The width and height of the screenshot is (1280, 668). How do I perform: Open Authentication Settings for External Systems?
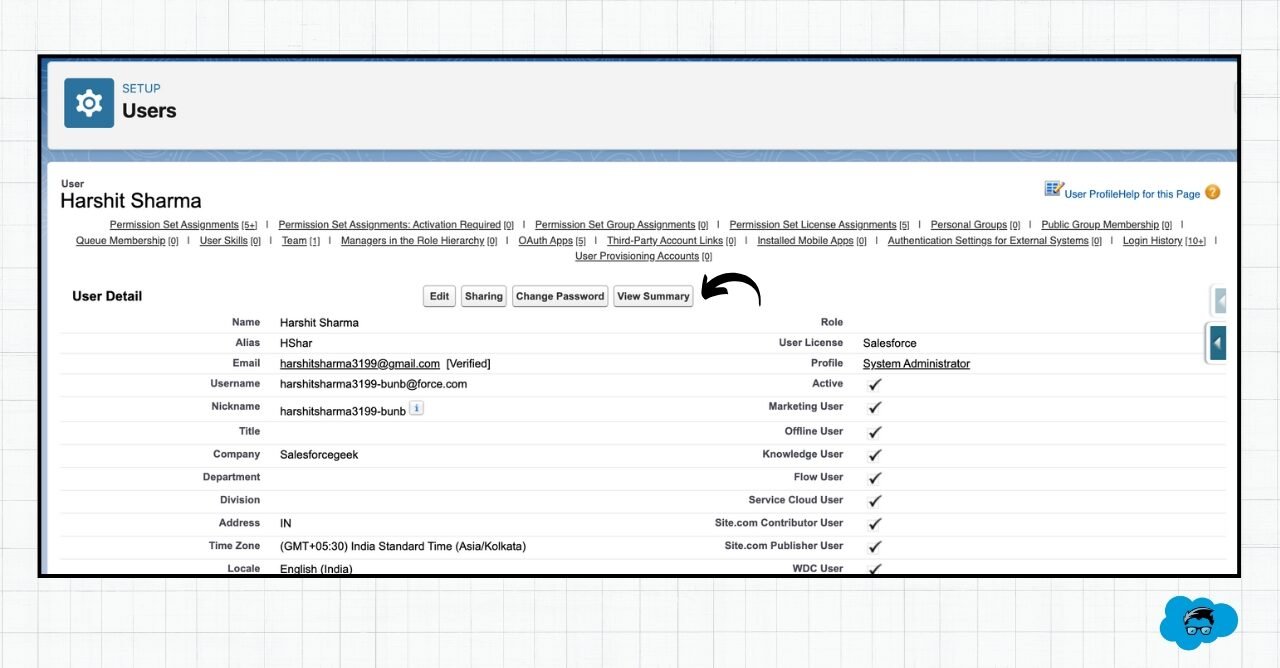995,241
